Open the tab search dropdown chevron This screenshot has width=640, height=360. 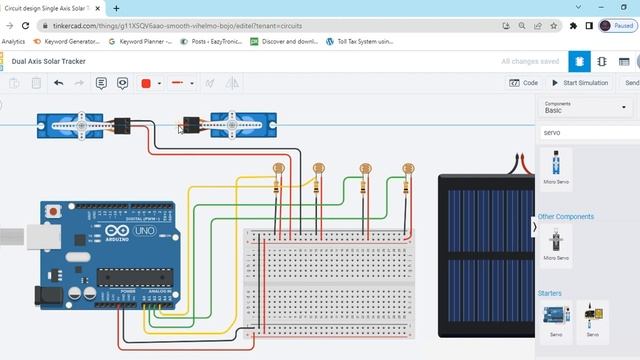[x=578, y=7]
